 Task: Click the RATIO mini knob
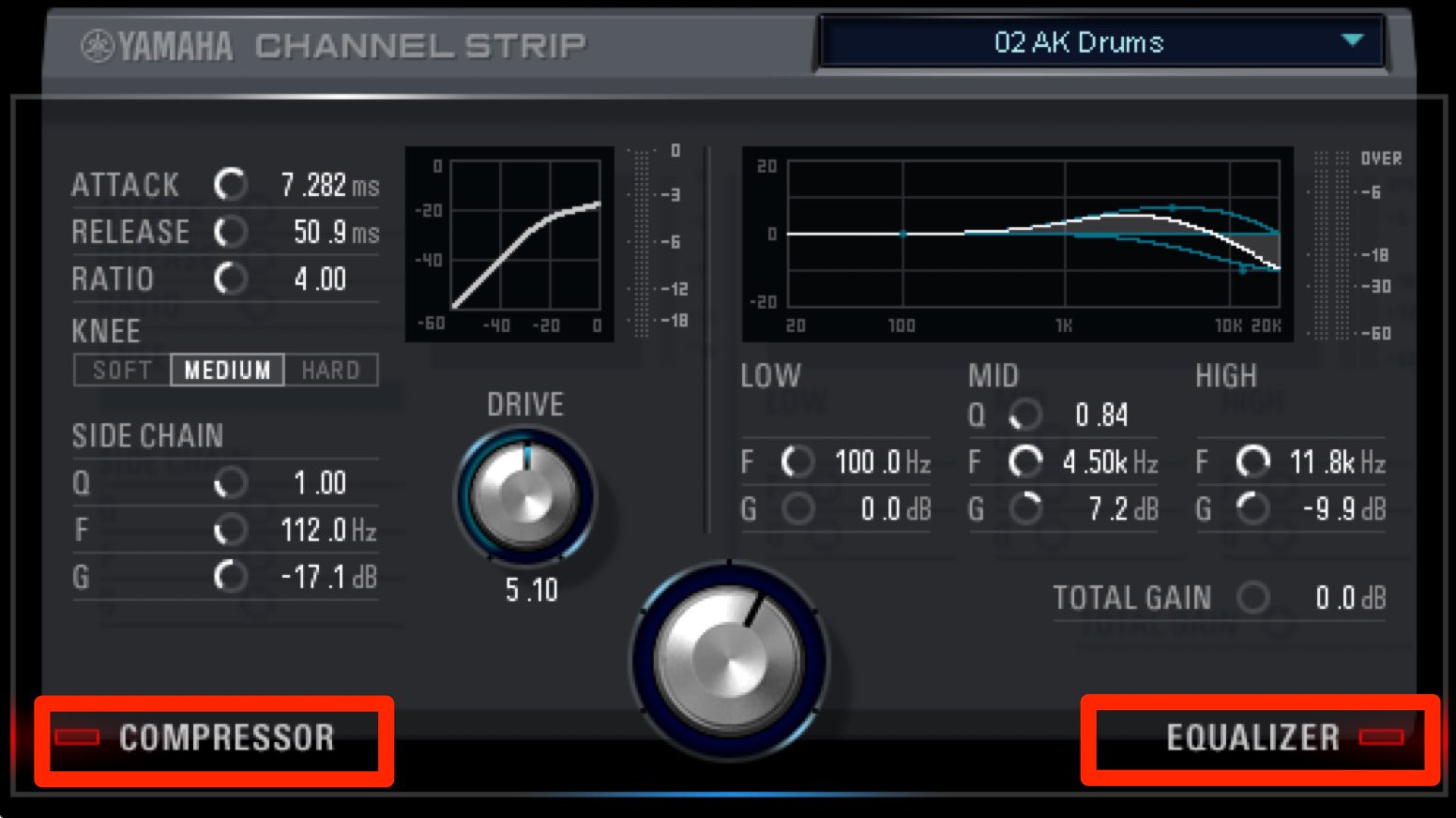[x=230, y=279]
